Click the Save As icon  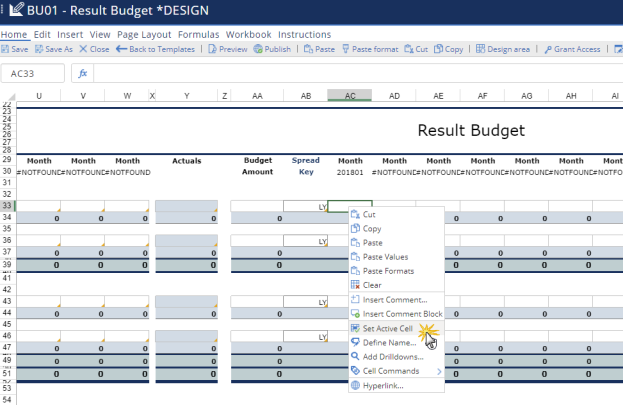(x=39, y=49)
